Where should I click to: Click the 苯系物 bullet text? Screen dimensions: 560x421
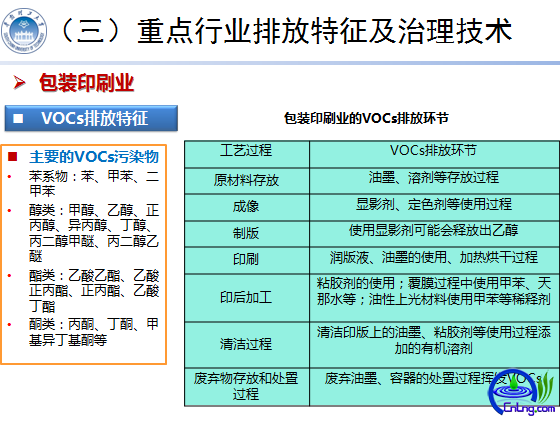pyautogui.click(x=94, y=184)
